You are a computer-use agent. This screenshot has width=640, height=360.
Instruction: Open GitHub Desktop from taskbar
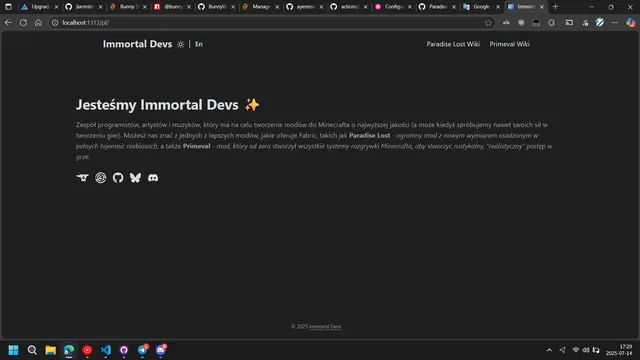click(124, 350)
